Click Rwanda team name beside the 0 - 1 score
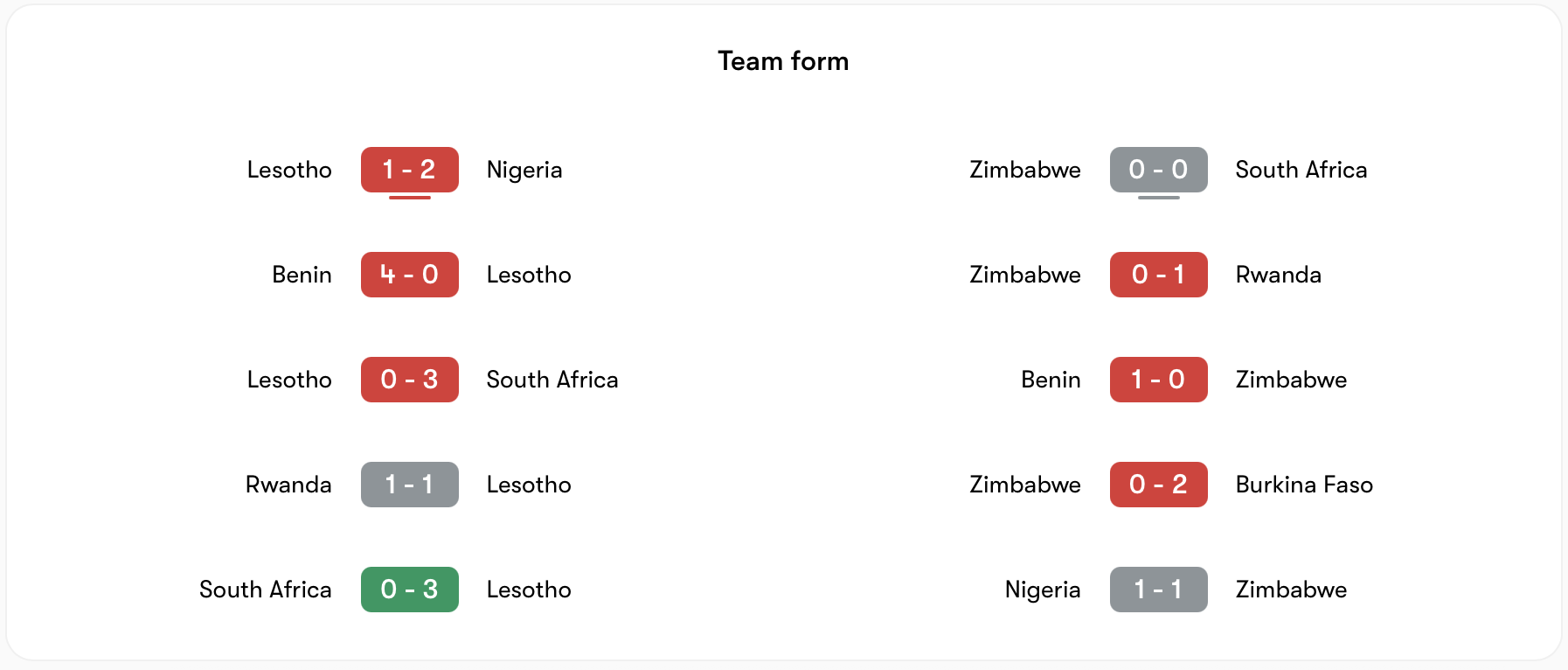This screenshot has height=670, width=1568. (1278, 275)
